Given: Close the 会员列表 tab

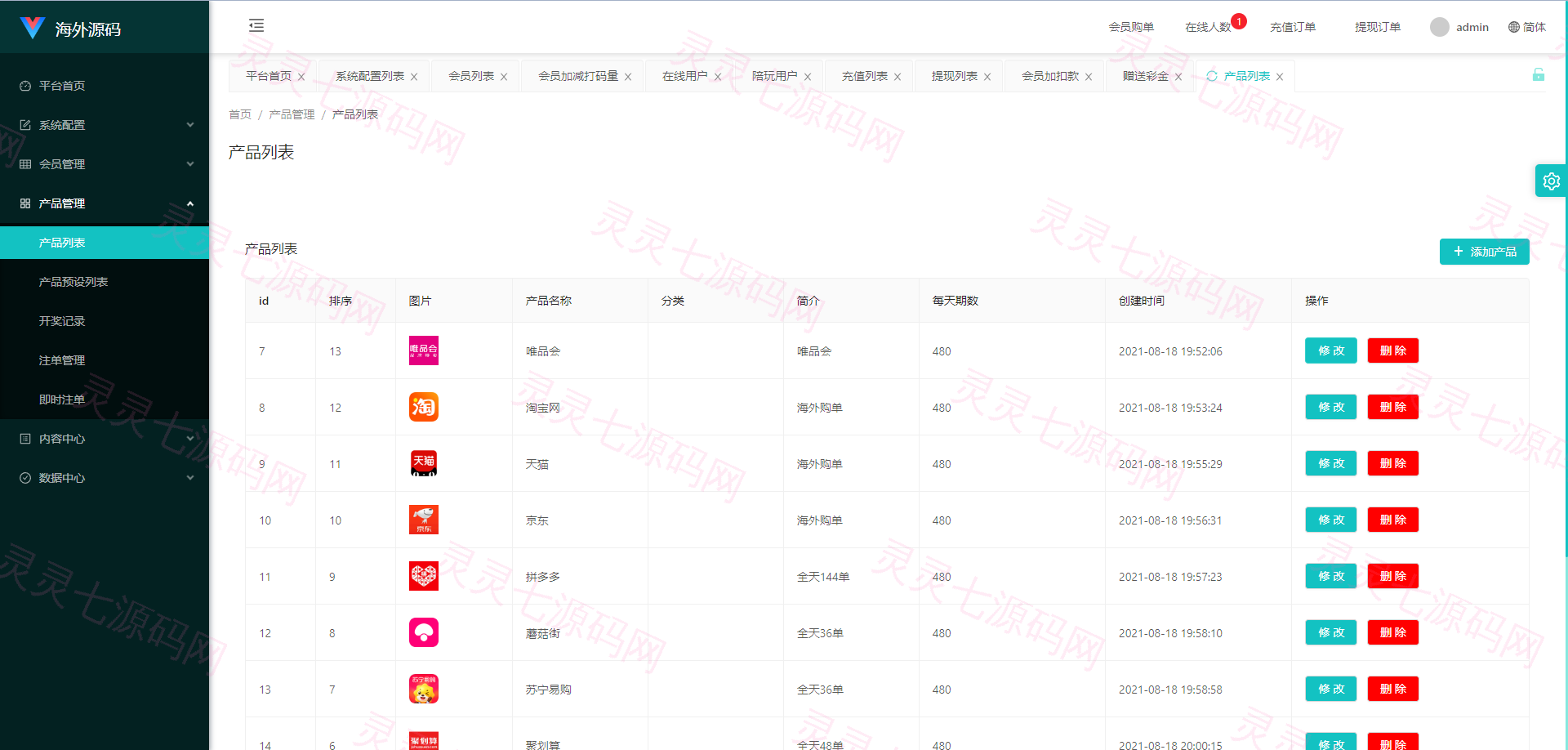Looking at the screenshot, I should [504, 77].
